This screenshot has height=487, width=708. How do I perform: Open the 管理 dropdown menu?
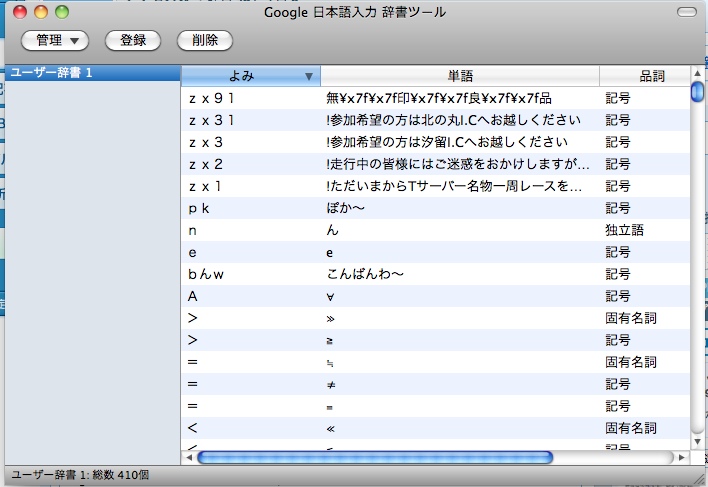click(x=55, y=41)
